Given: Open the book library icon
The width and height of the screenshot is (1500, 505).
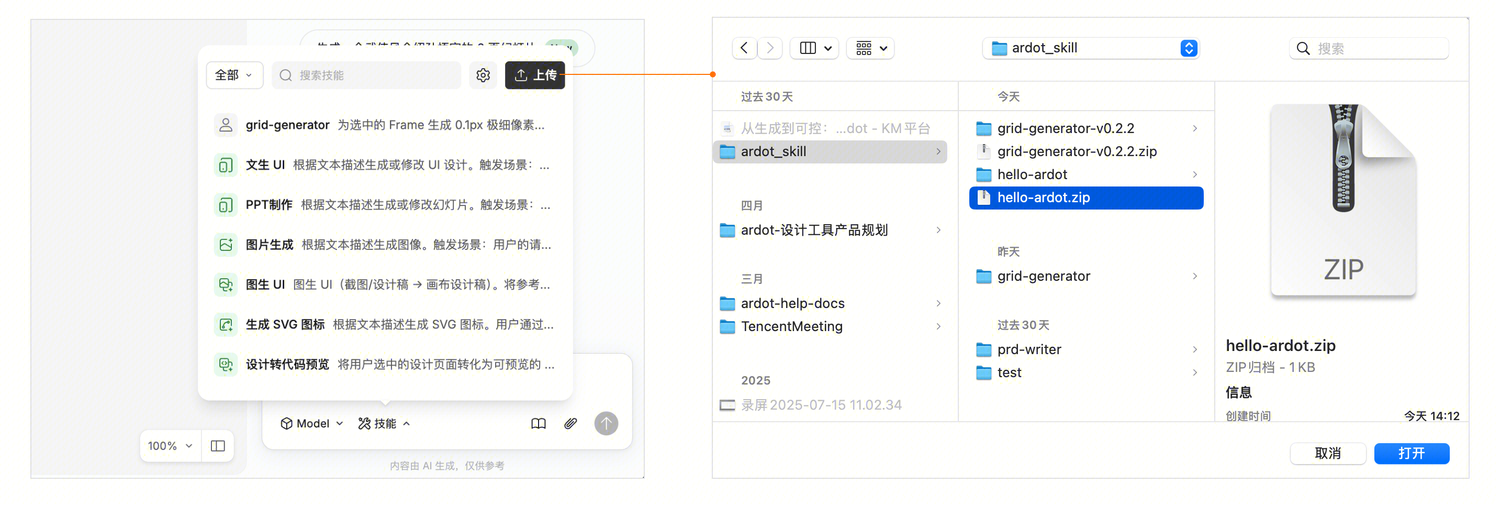Looking at the screenshot, I should (x=538, y=424).
